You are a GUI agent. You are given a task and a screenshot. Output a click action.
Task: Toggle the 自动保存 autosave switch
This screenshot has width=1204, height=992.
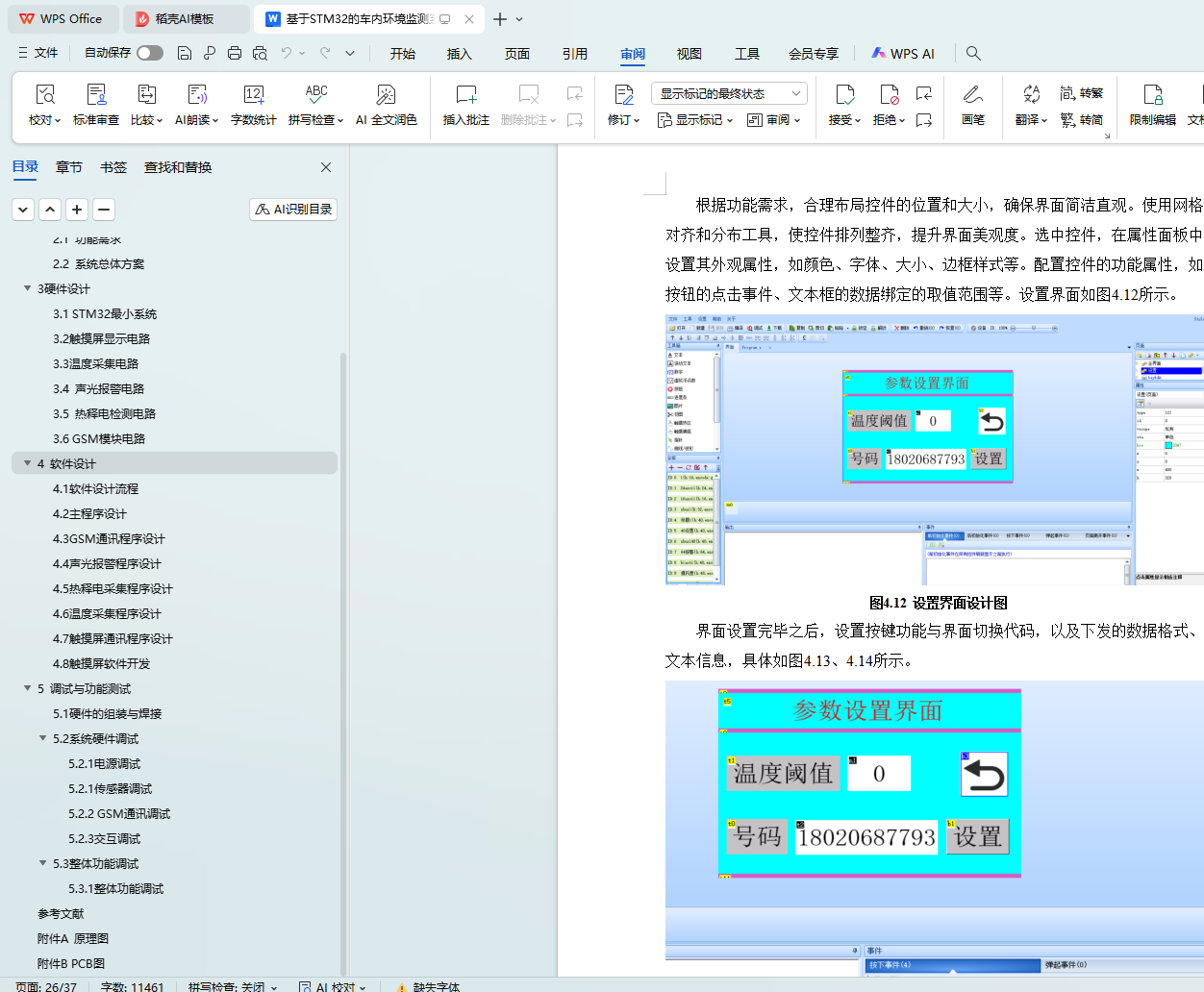point(149,53)
